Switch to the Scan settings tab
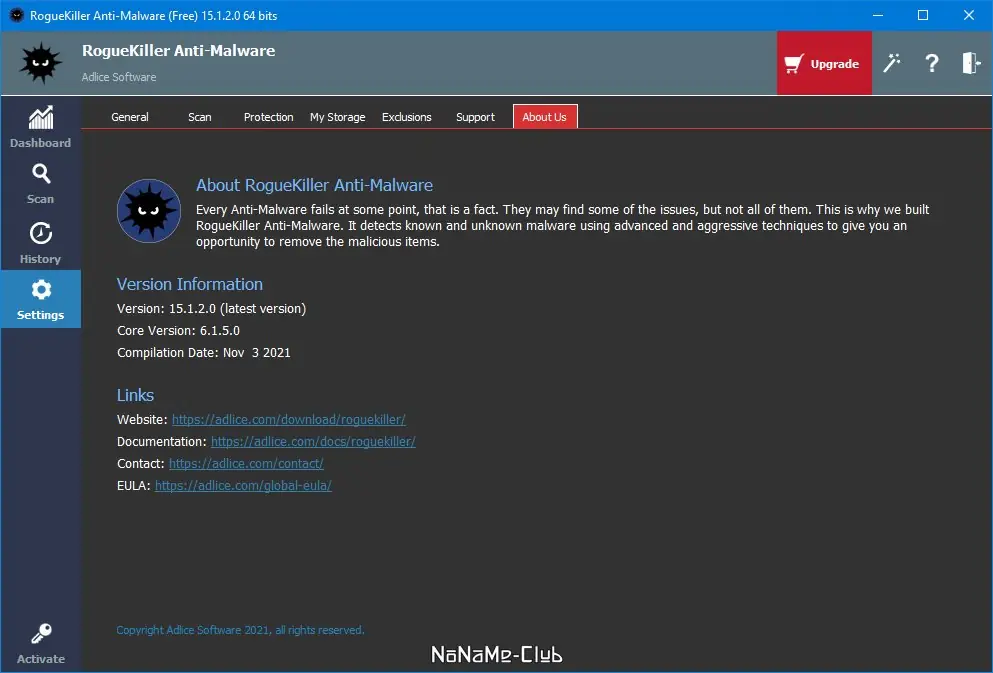 coord(199,117)
